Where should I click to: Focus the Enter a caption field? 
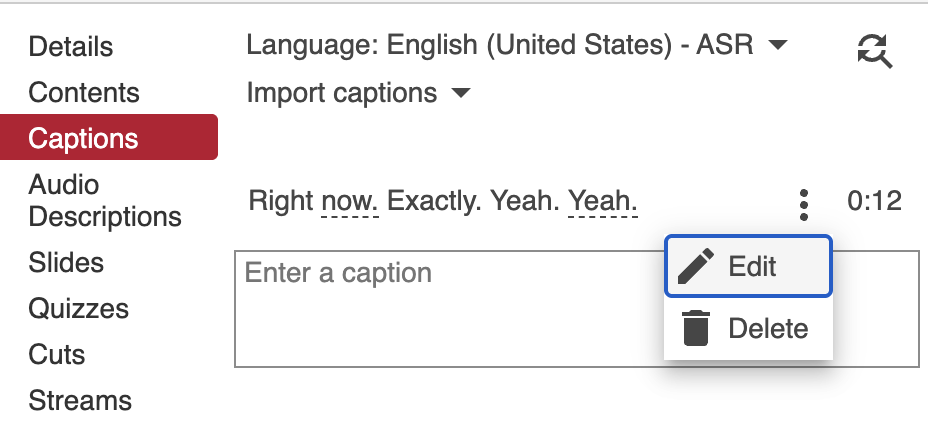pyautogui.click(x=440, y=310)
